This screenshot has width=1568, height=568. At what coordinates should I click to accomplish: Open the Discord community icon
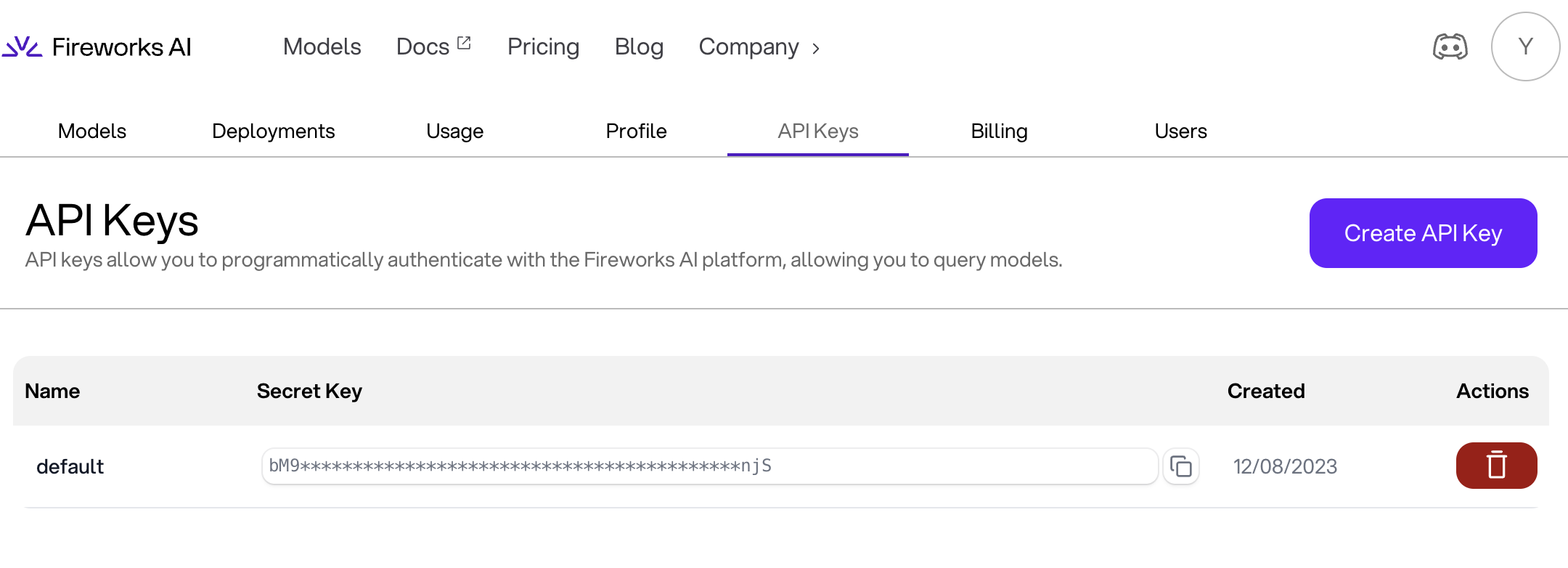[x=1450, y=47]
